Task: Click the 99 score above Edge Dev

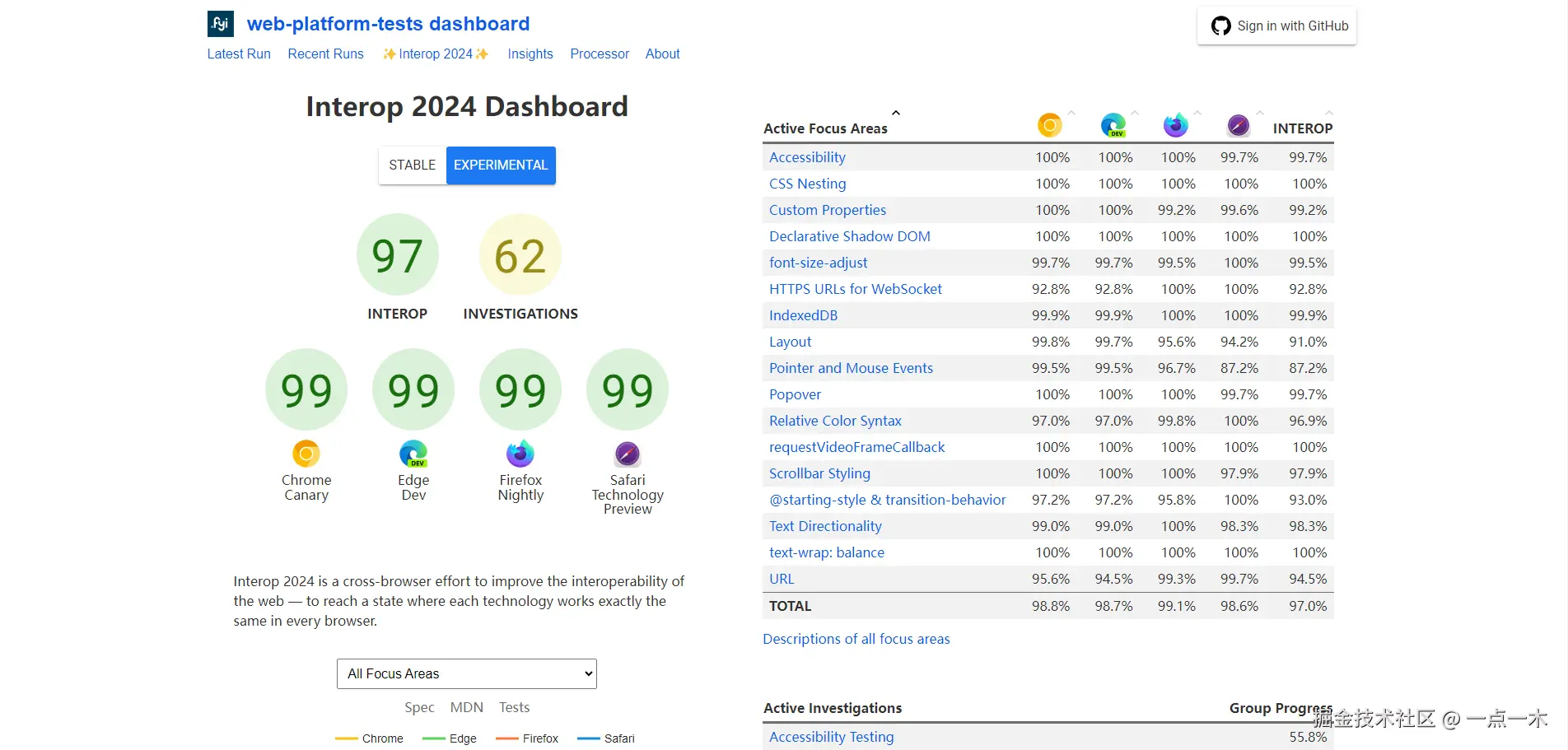Action: pyautogui.click(x=413, y=389)
